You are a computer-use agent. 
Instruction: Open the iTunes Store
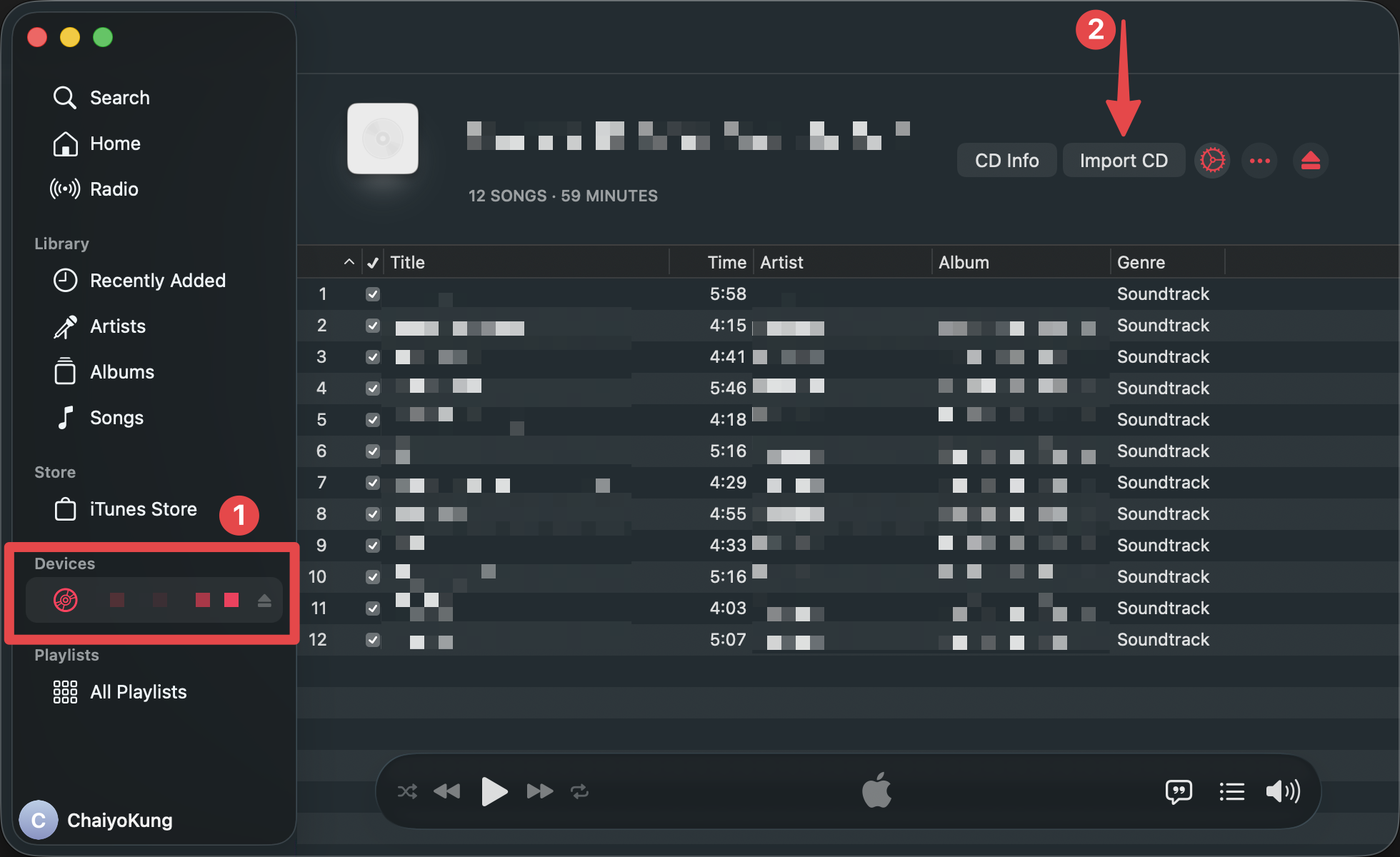(143, 508)
